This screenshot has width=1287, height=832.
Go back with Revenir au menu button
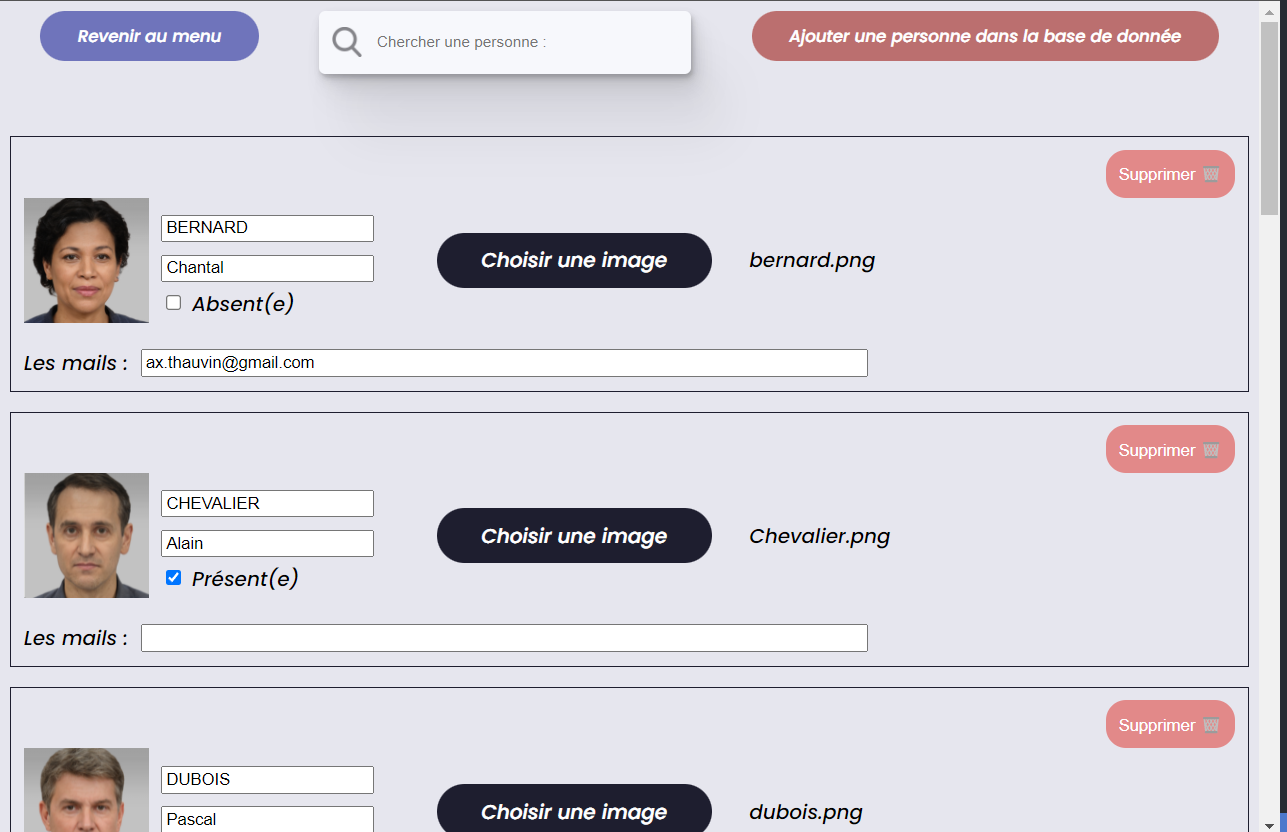(x=149, y=36)
